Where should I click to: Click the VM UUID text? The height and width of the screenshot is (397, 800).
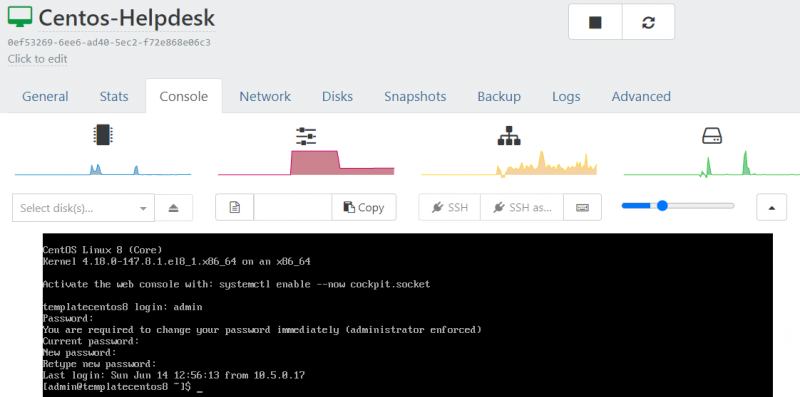pyautogui.click(x=109, y=42)
